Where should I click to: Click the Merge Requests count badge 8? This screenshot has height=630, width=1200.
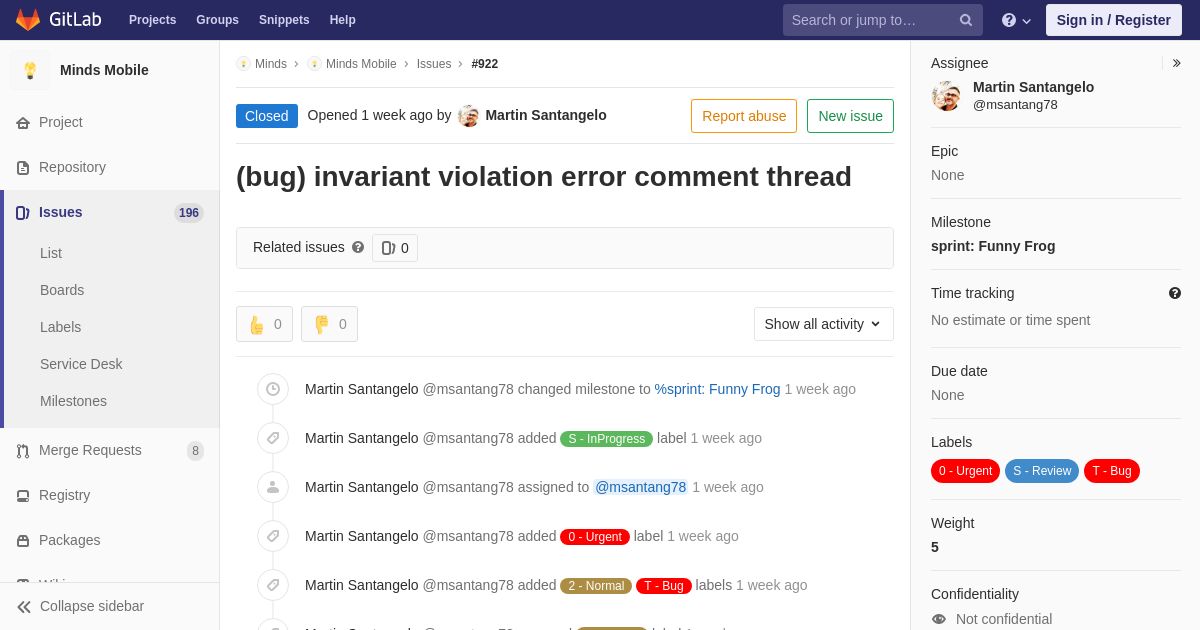pyautogui.click(x=195, y=451)
